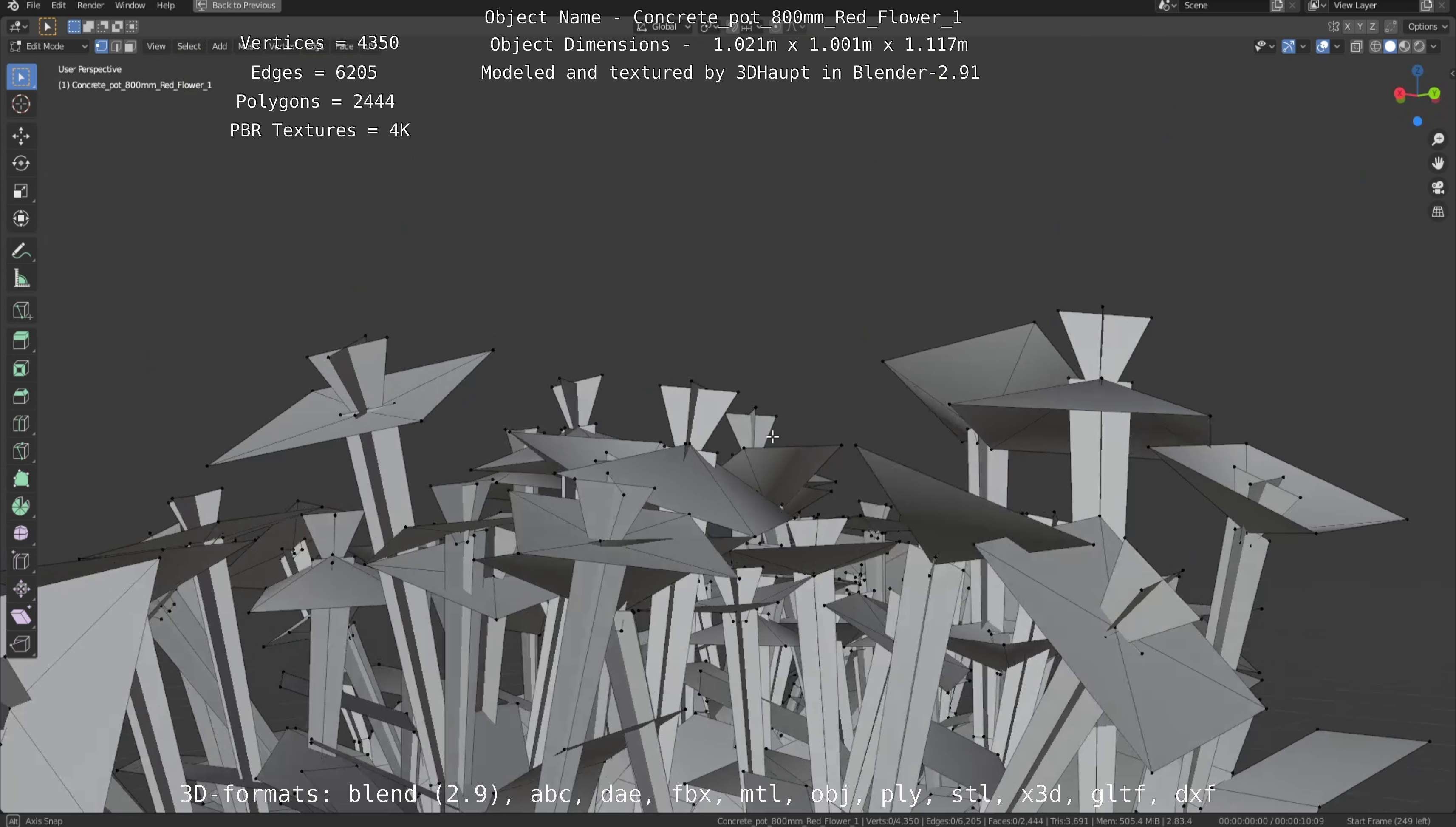Toggle mirror on X axis
Viewport: 1456px width, 827px height.
(1347, 27)
